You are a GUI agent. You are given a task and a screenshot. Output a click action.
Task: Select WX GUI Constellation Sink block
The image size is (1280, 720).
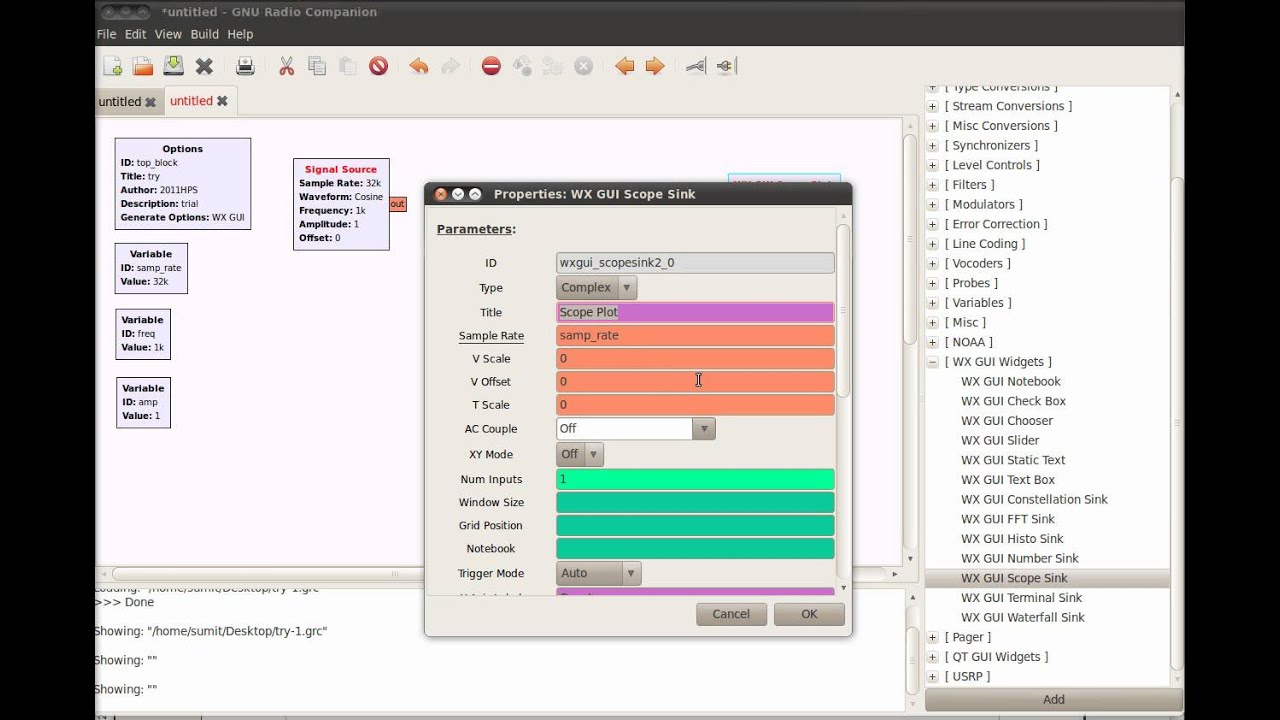[1034, 499]
